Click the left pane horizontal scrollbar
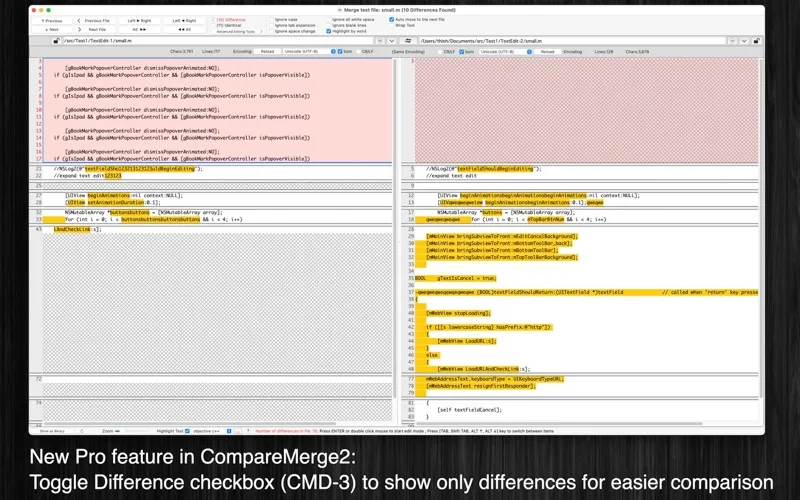This screenshot has height=500, width=800. tap(190, 423)
